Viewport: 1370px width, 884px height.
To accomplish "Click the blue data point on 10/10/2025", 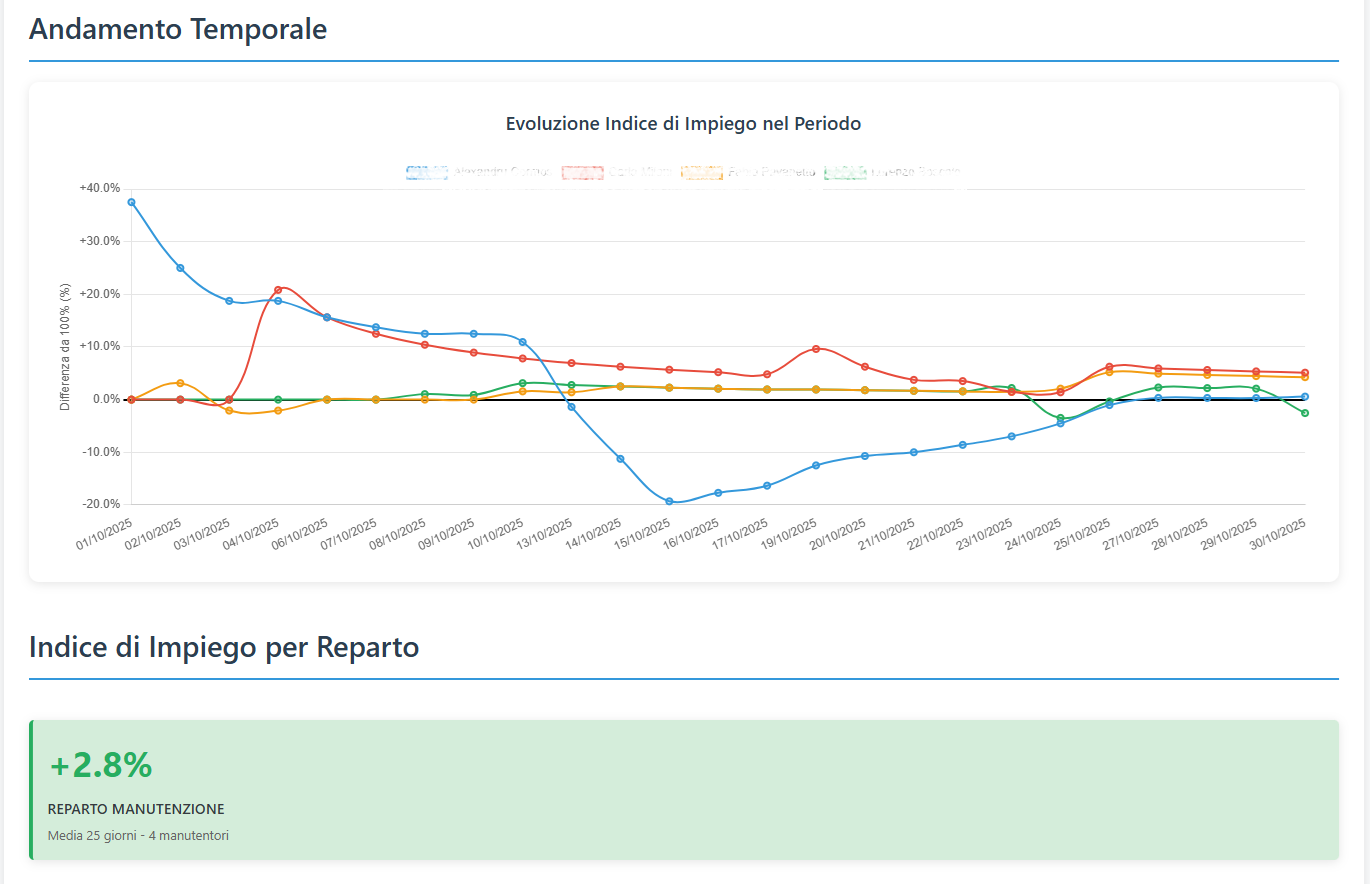I will 522,342.
